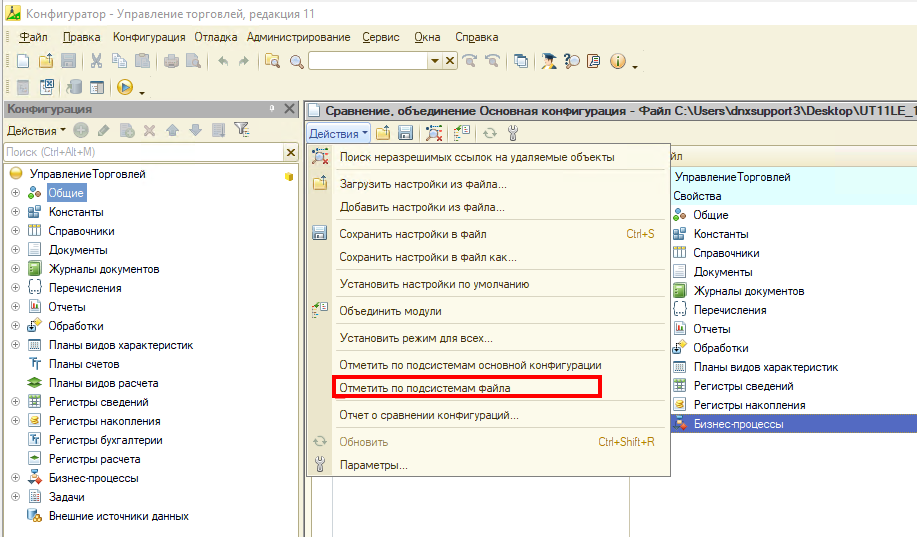The image size is (917, 537).
Task: Click the Start Debugging play icon
Action: pos(125,88)
